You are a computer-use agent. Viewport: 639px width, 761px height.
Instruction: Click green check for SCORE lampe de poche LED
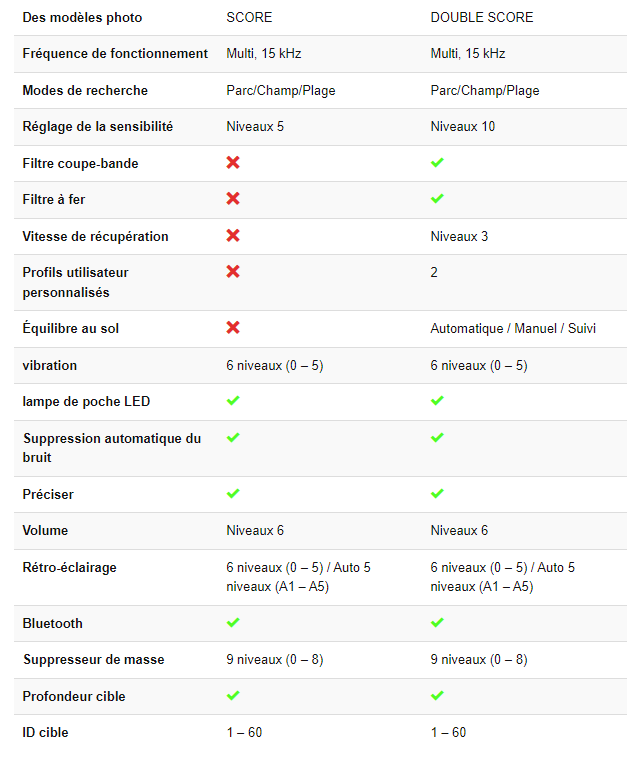tap(233, 401)
